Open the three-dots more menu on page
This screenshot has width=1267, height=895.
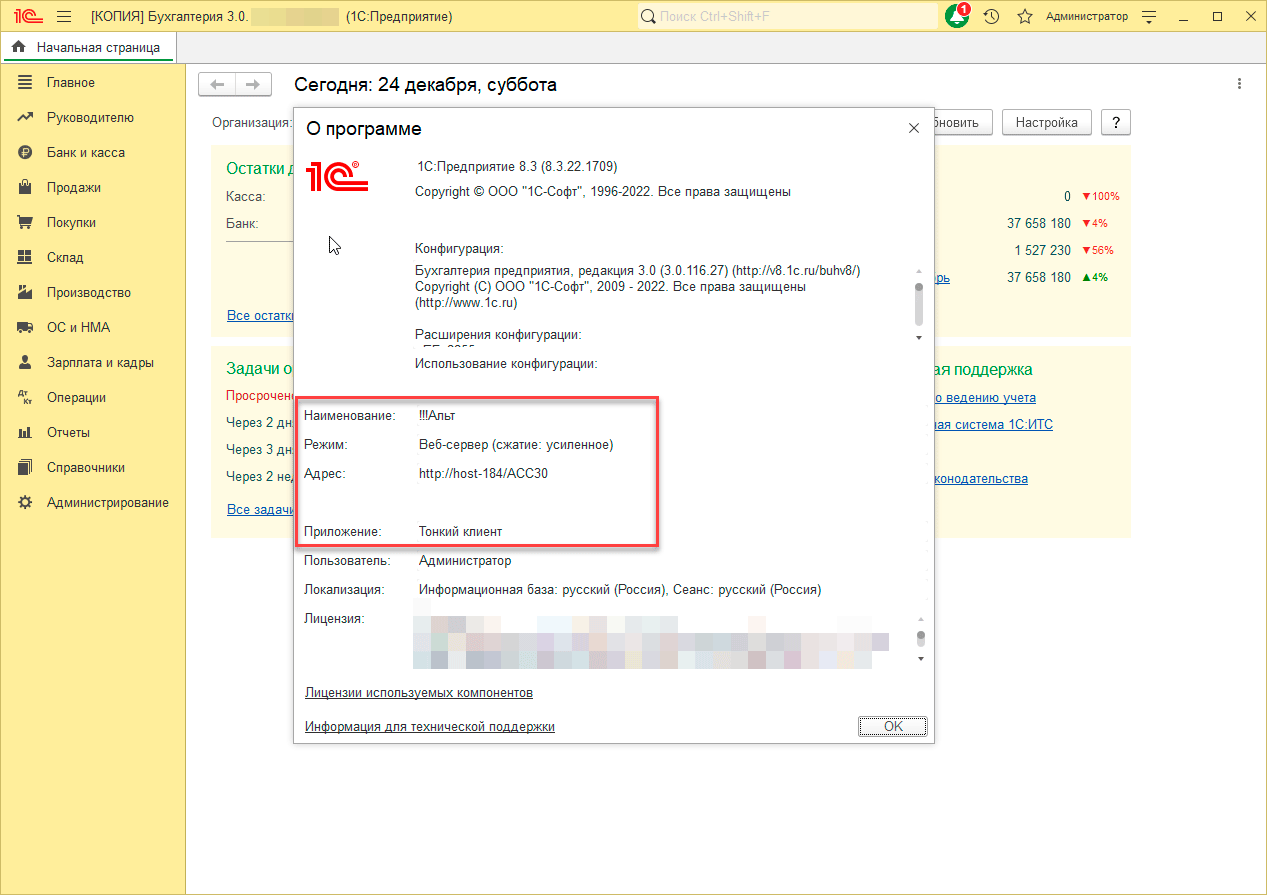coord(1239,84)
